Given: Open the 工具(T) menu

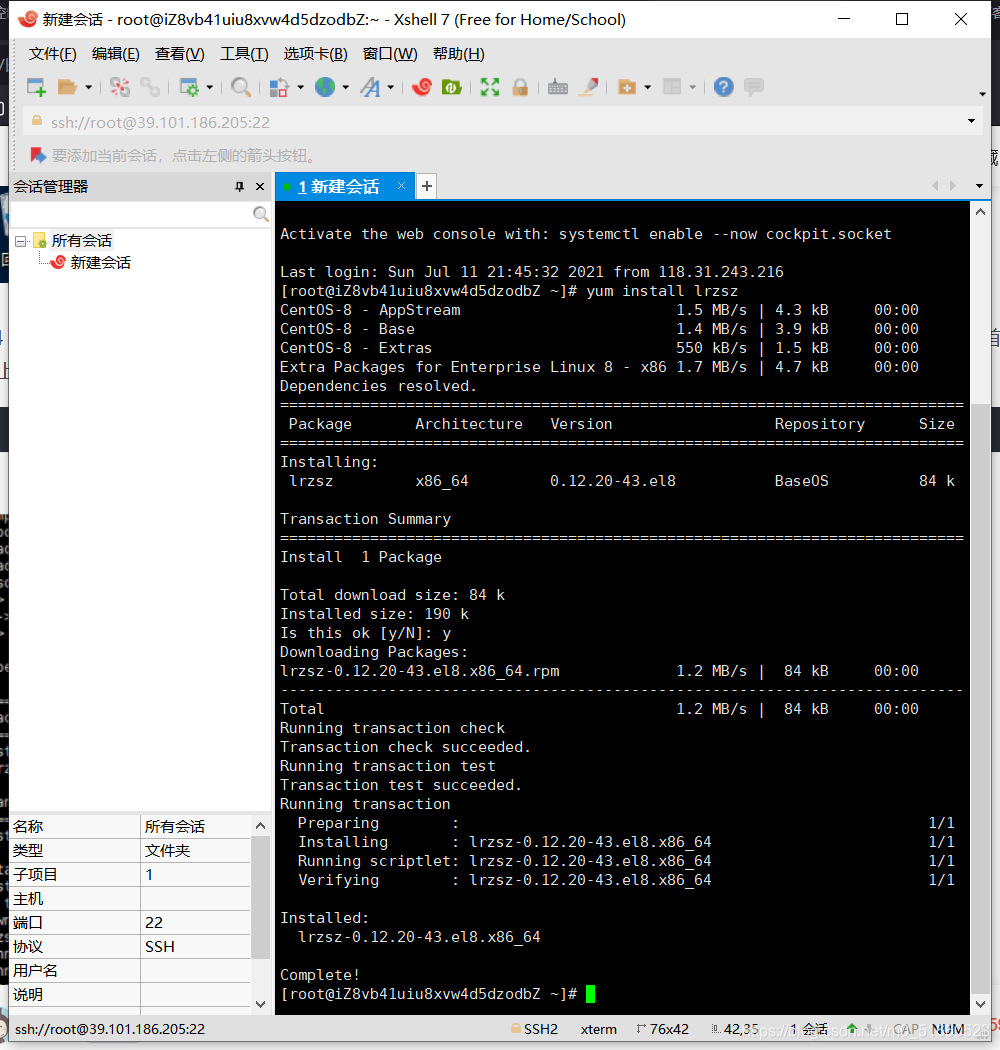Looking at the screenshot, I should [244, 54].
